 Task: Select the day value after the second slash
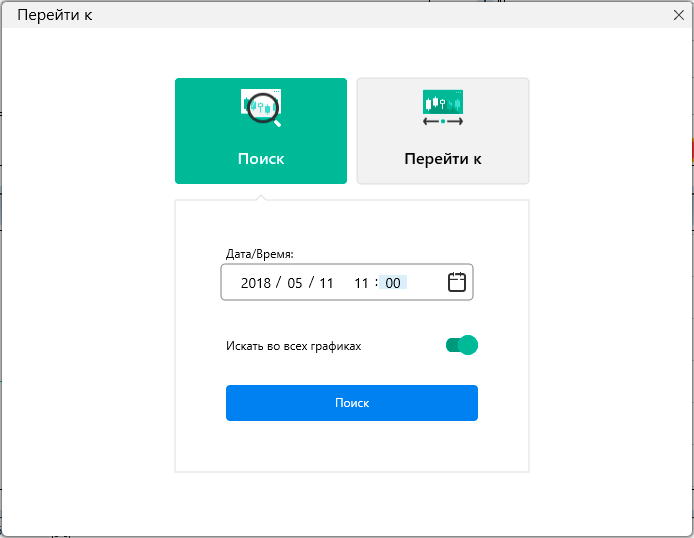[326, 283]
